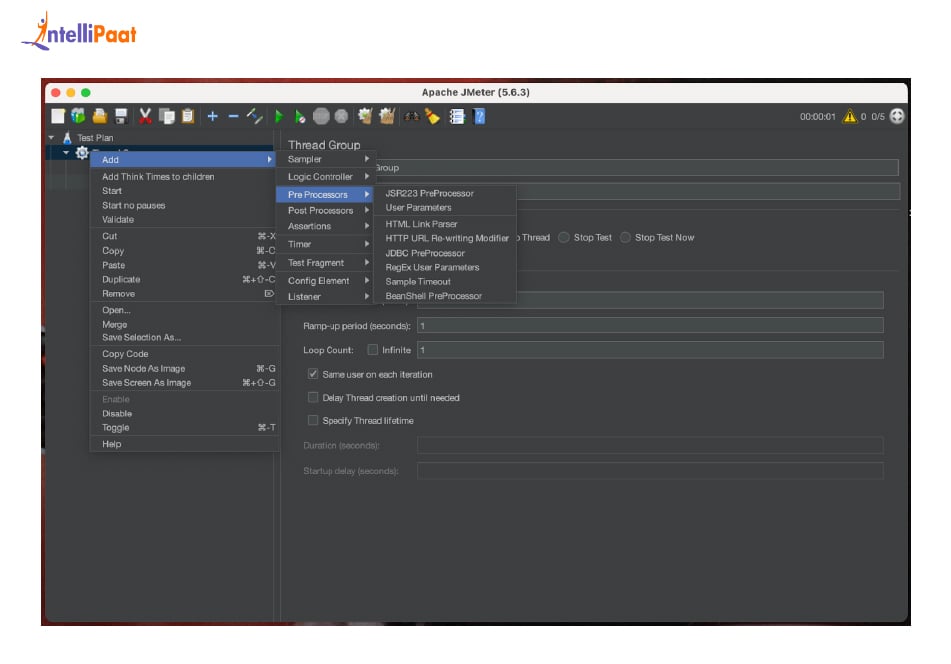Enable Specify Thread lifetime checkbox
Image resolution: width=951 pixels, height=664 pixels.
tap(313, 420)
